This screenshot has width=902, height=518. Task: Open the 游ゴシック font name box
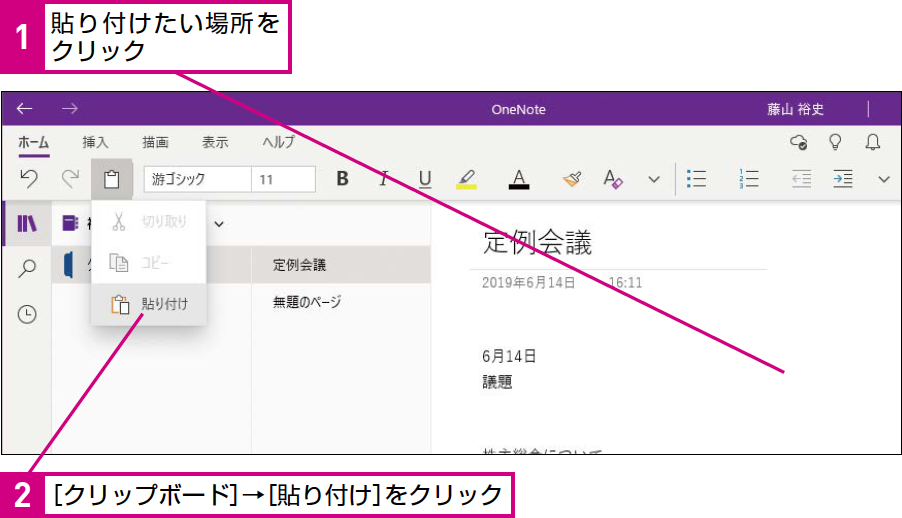pos(197,179)
